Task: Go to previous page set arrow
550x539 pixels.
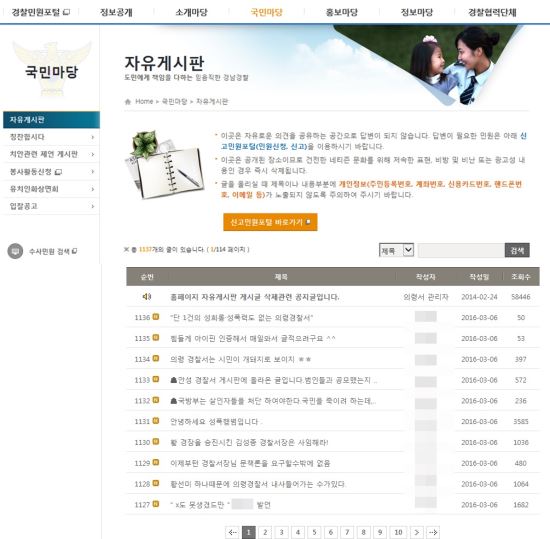Action: [232, 532]
